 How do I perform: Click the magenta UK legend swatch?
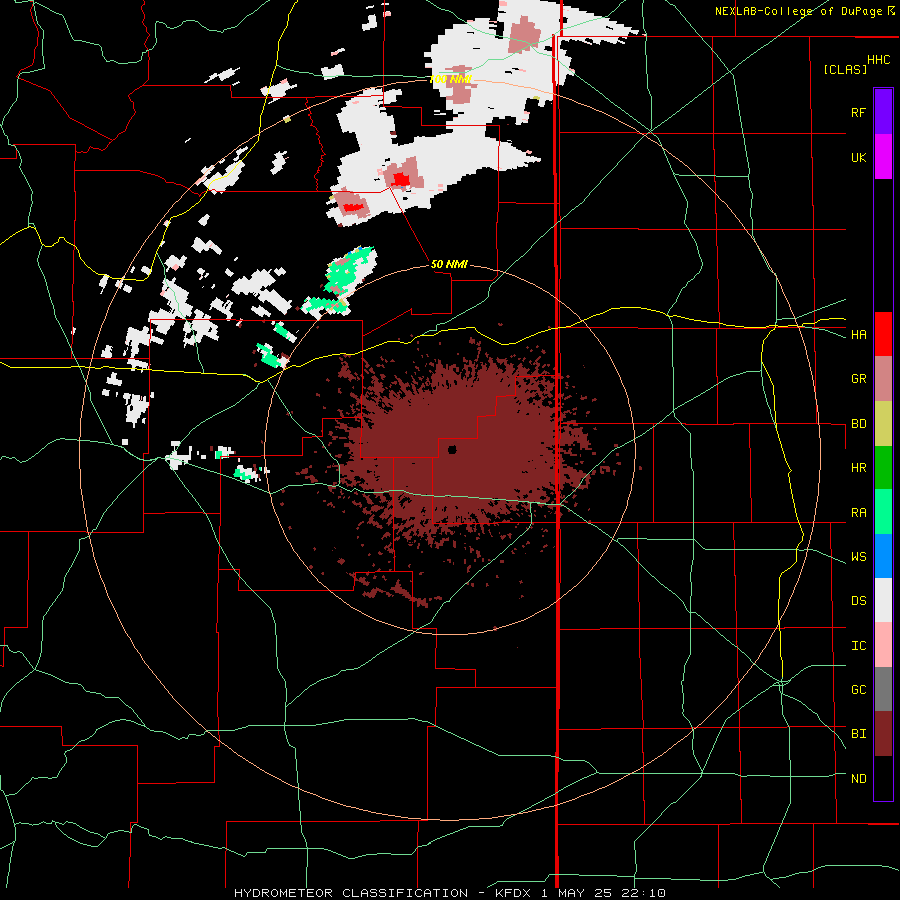point(883,157)
